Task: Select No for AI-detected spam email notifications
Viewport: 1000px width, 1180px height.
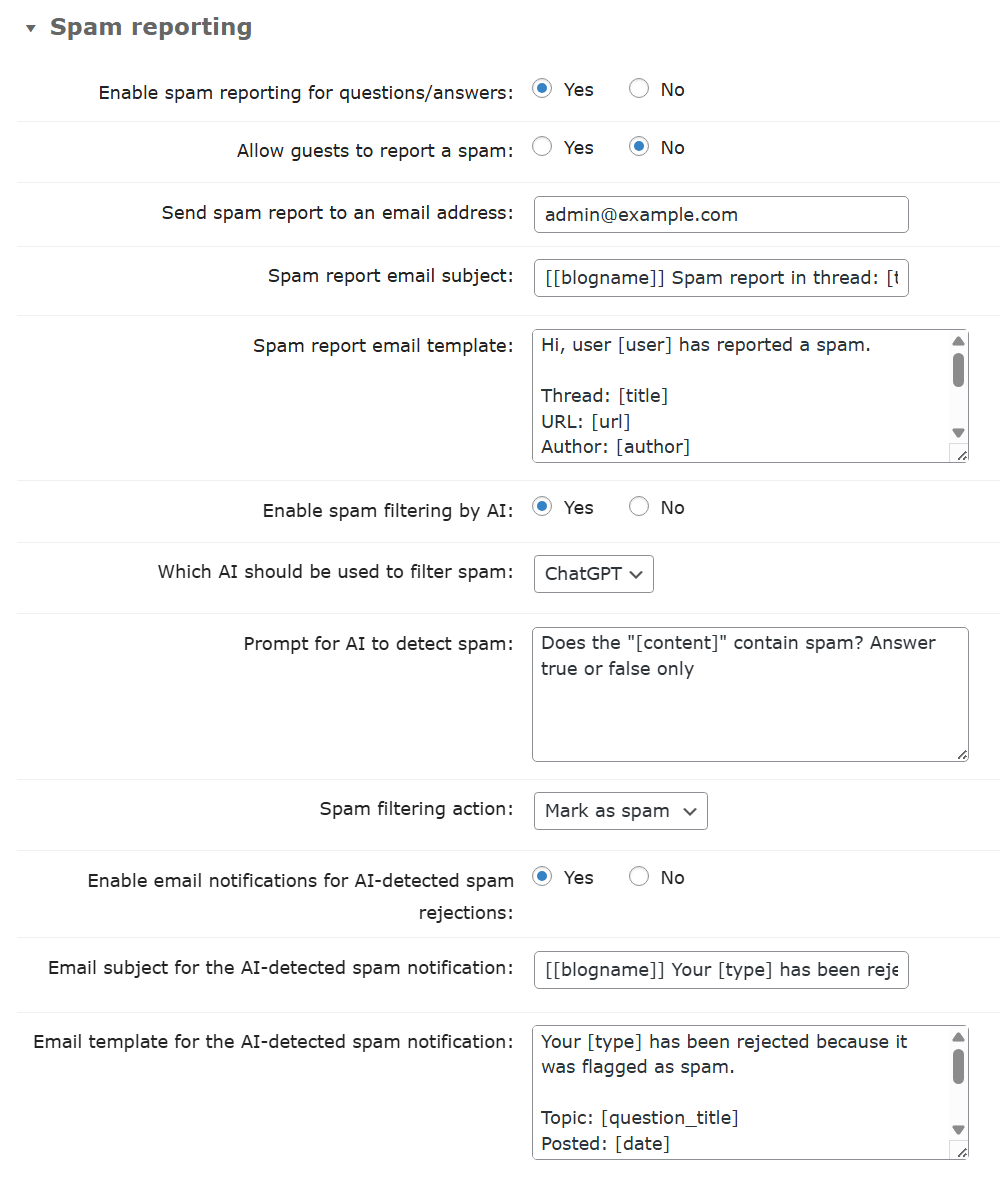Action: (639, 877)
